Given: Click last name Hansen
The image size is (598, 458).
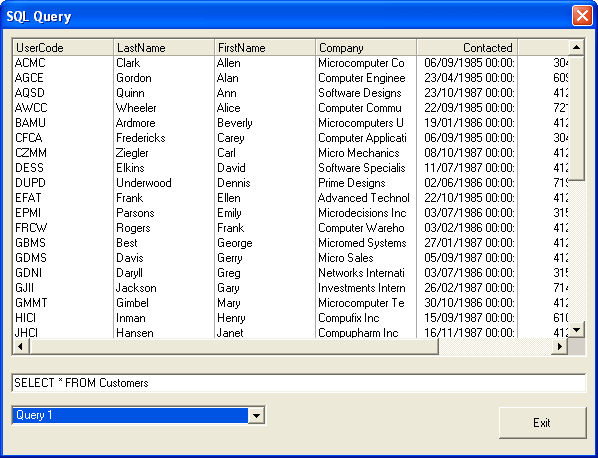Looking at the screenshot, I should [x=135, y=333].
